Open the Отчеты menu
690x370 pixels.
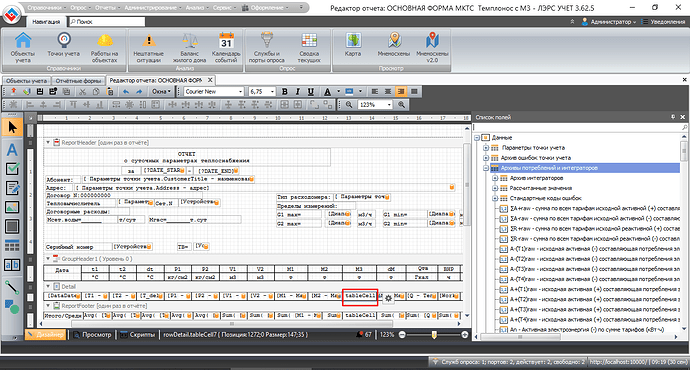(x=108, y=7)
